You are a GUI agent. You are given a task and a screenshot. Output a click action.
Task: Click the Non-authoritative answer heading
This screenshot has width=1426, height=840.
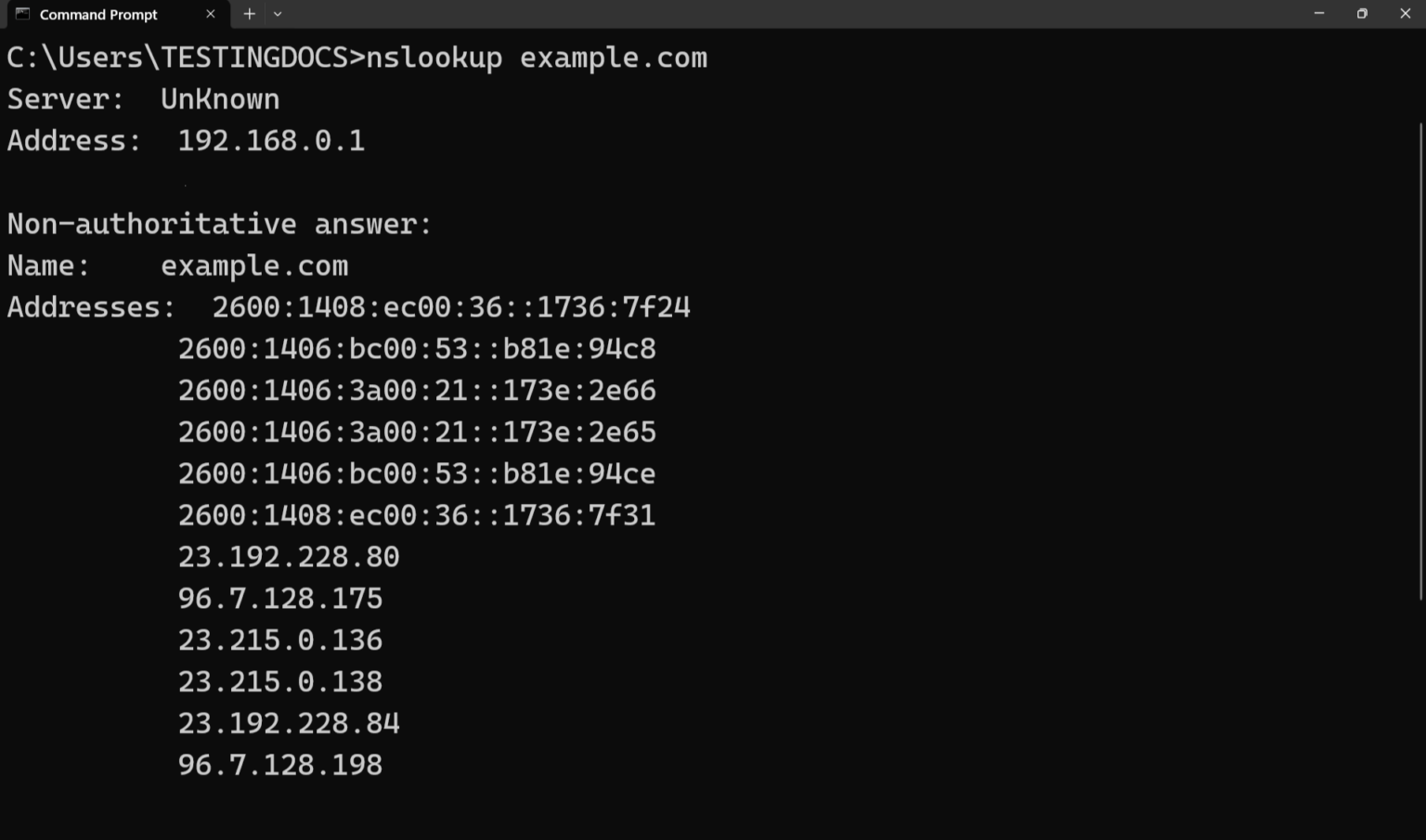pos(218,224)
